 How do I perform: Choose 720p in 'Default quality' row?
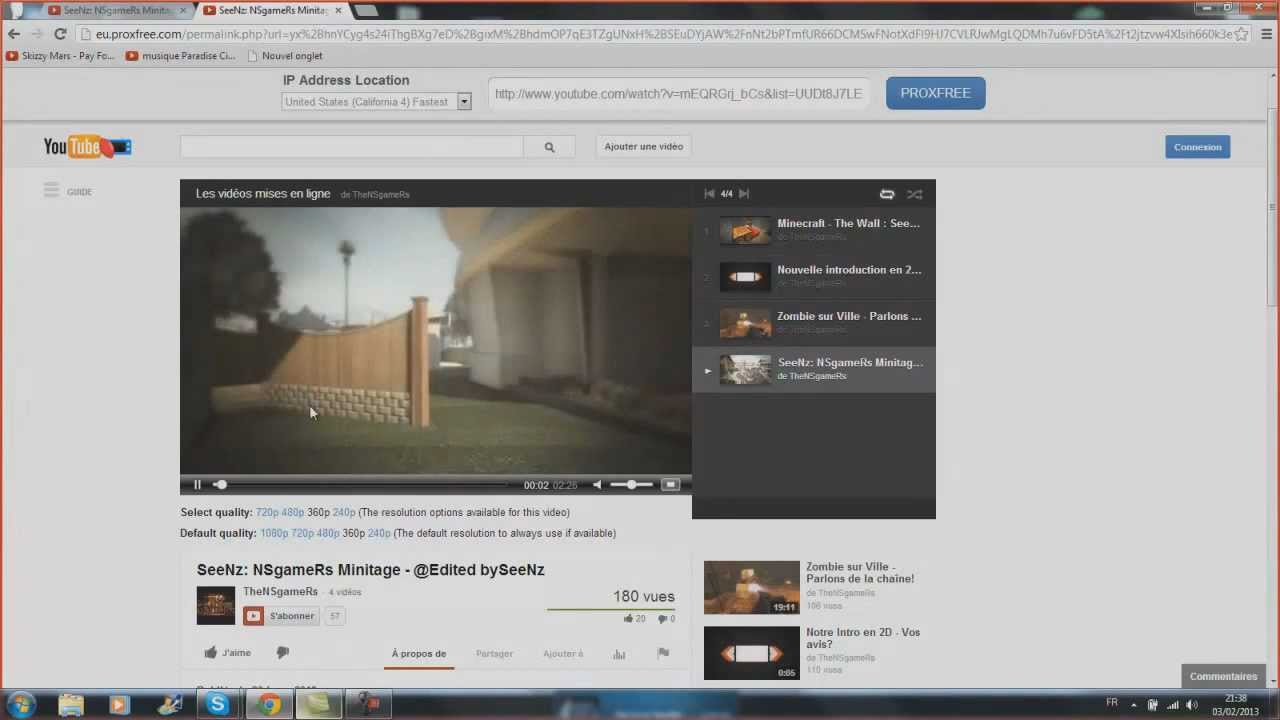coord(302,533)
